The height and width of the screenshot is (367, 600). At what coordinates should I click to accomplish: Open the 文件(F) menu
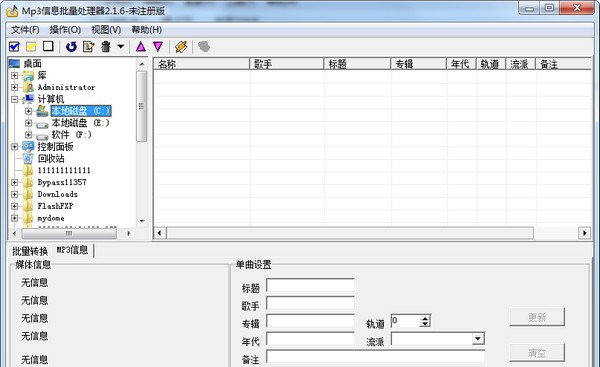point(25,30)
